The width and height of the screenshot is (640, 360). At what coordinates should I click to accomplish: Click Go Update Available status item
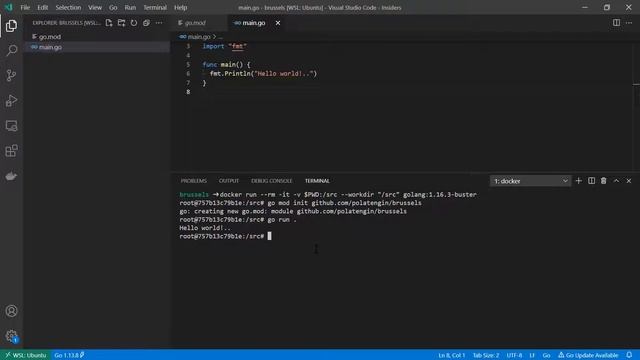(588, 355)
